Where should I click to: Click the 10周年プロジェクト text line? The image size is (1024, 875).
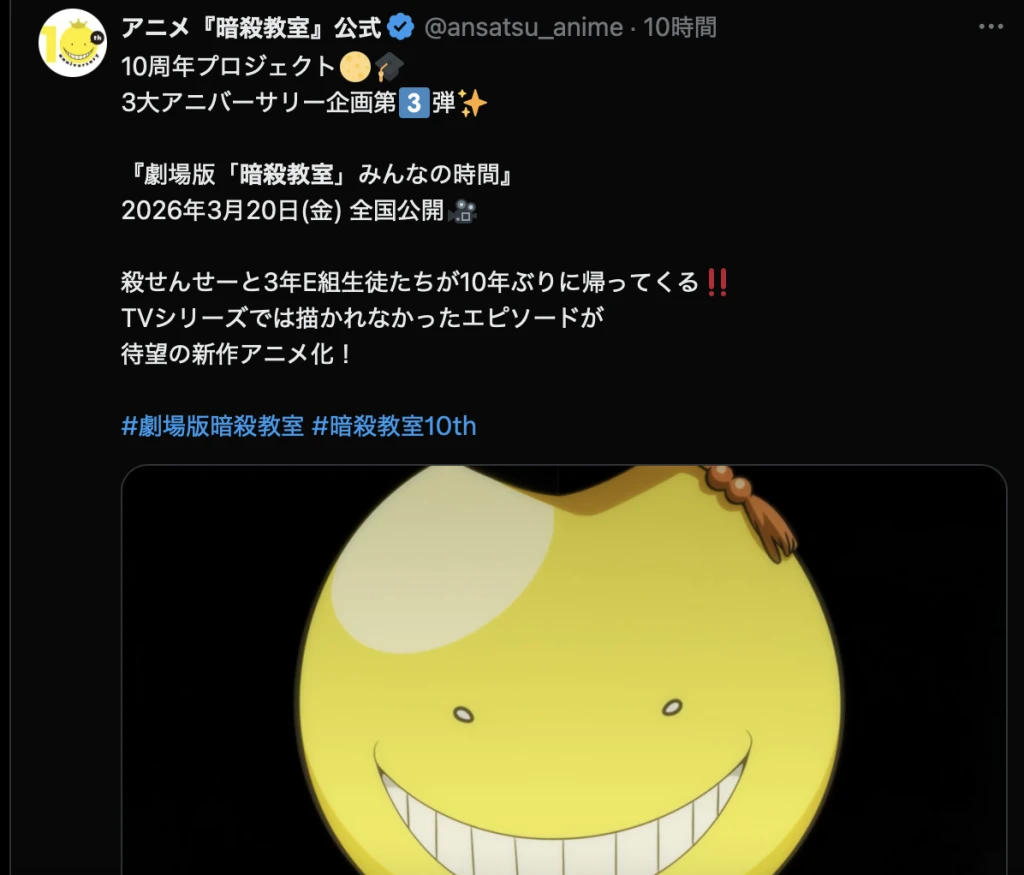[x=228, y=66]
